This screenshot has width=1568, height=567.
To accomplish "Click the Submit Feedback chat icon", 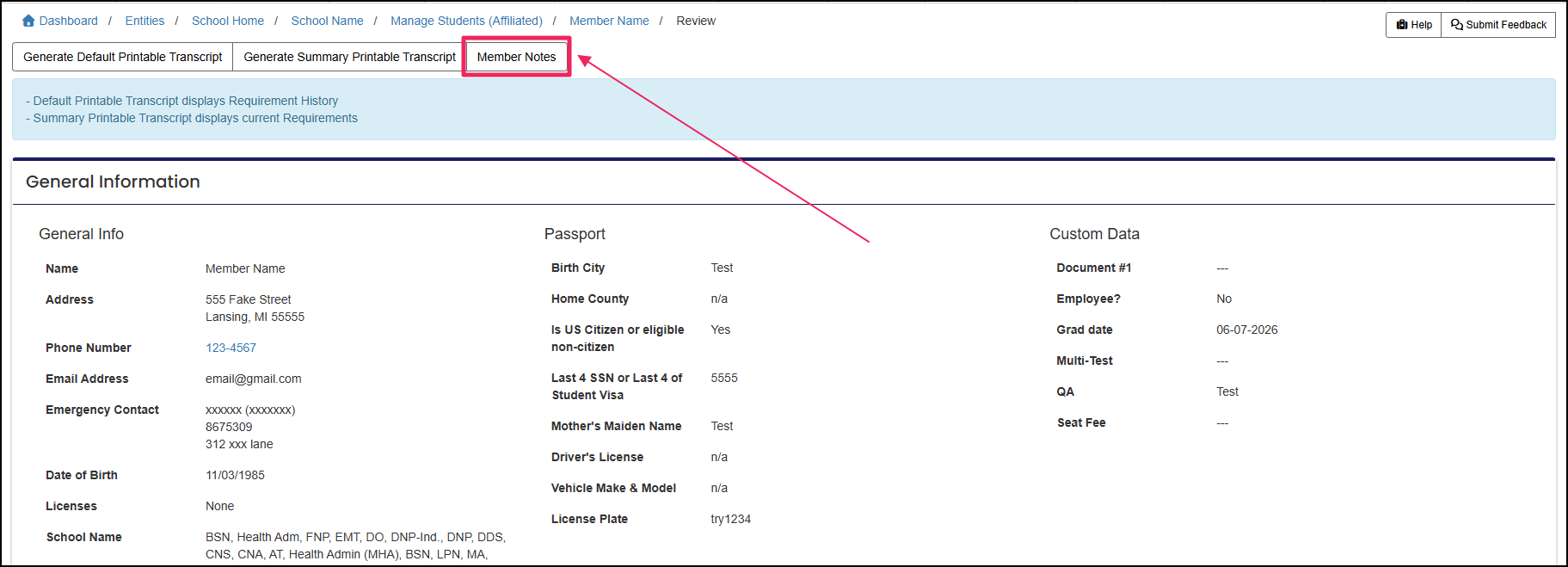I will click(x=1457, y=25).
